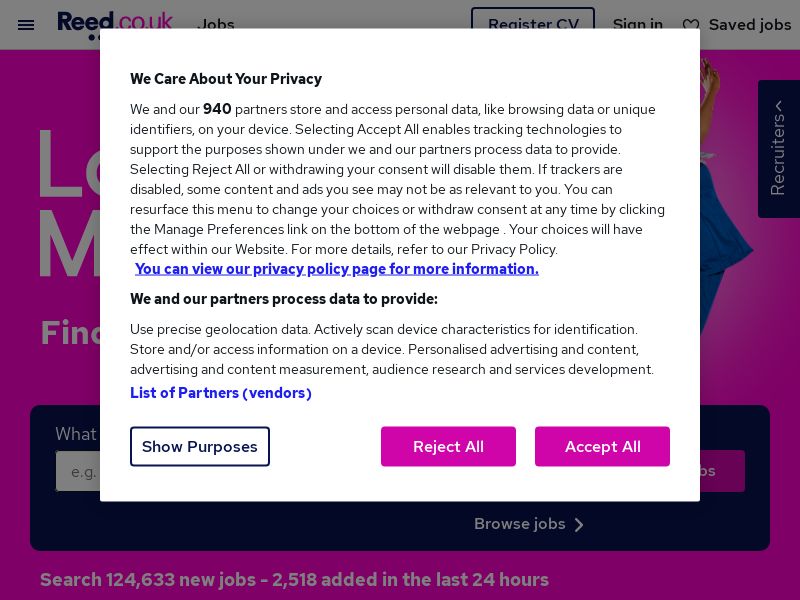Expand the Recruiters side tab

778,150
